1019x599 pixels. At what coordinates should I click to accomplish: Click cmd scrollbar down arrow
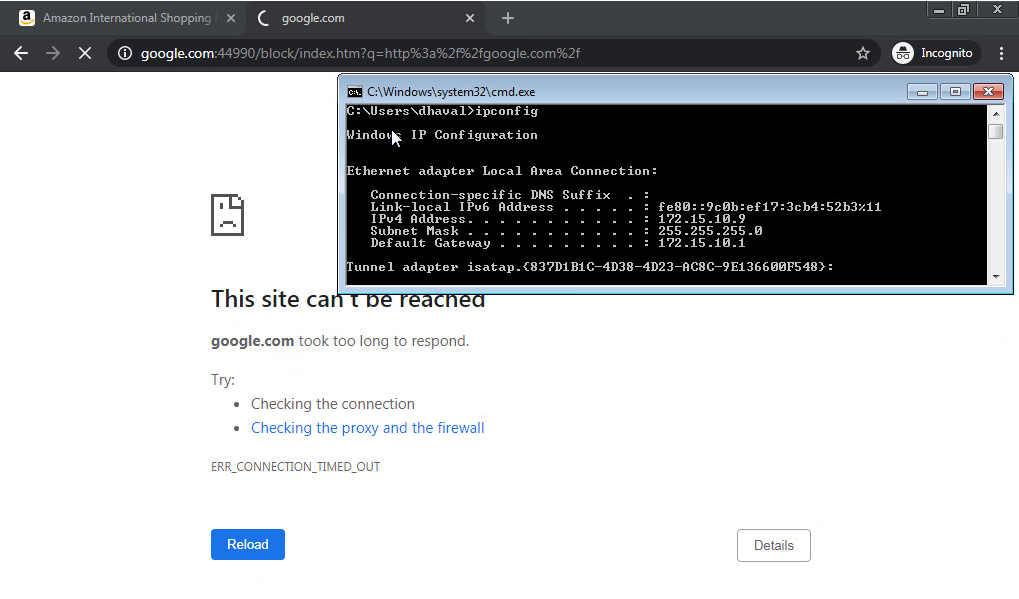pos(996,277)
